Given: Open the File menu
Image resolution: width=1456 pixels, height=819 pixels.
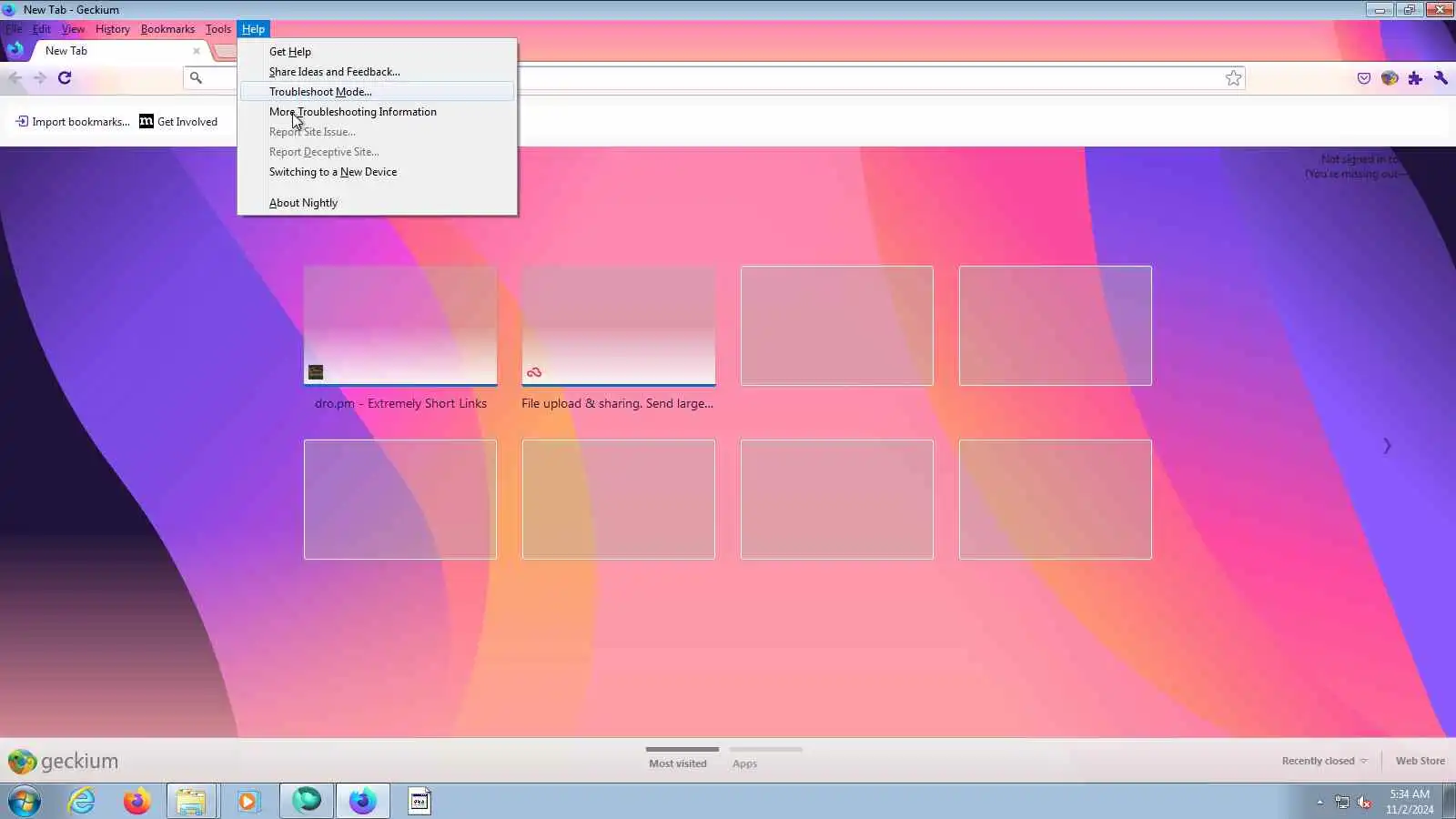Looking at the screenshot, I should (14, 29).
